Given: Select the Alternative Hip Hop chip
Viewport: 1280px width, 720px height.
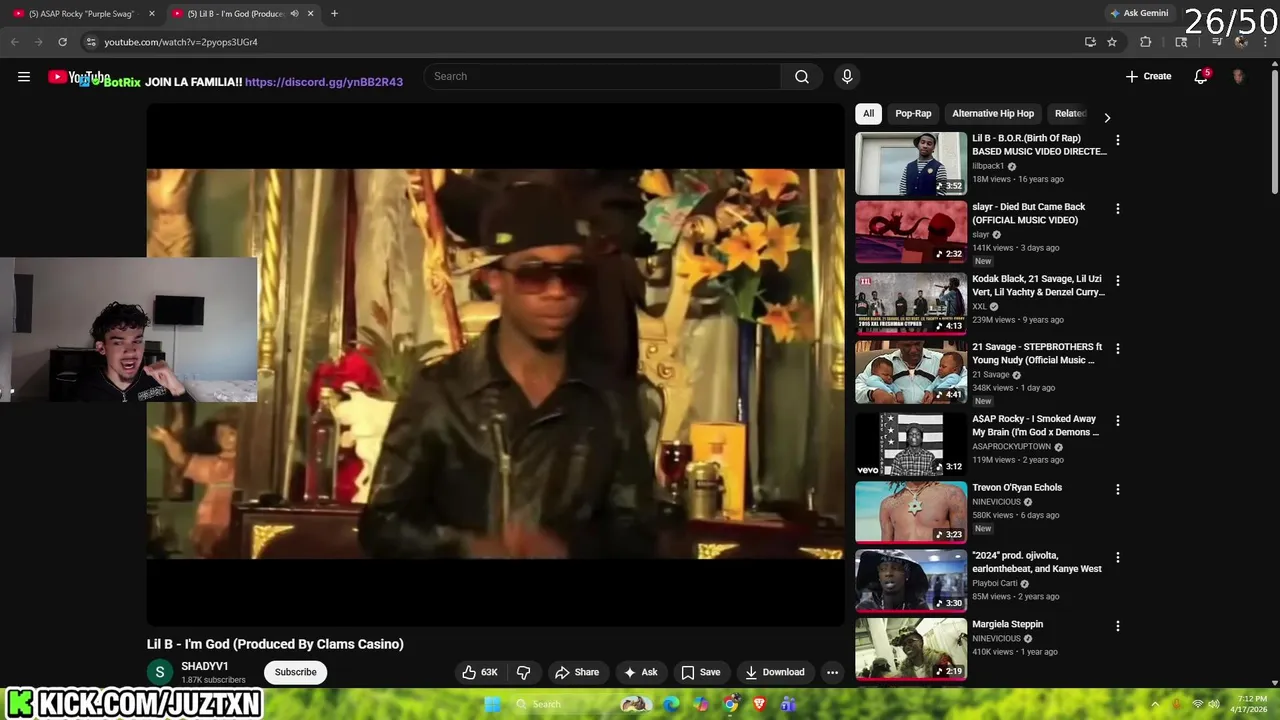Looking at the screenshot, I should pos(993,114).
